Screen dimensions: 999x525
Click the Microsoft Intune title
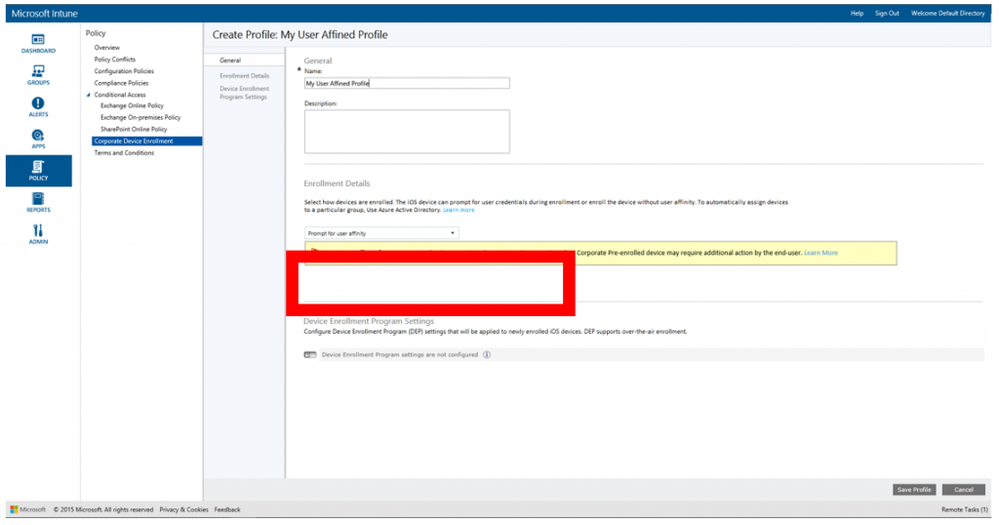click(45, 13)
